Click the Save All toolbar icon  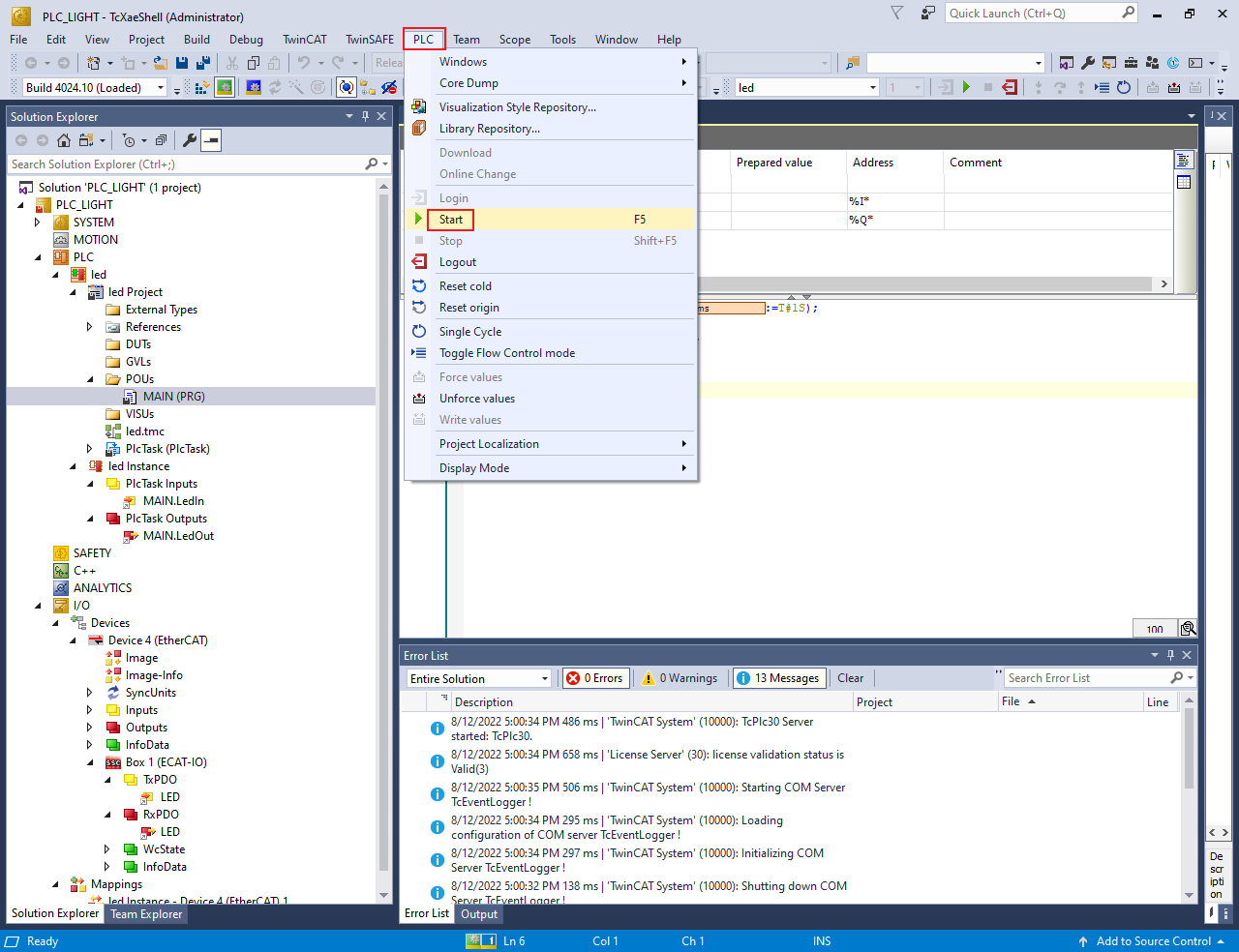tap(203, 63)
